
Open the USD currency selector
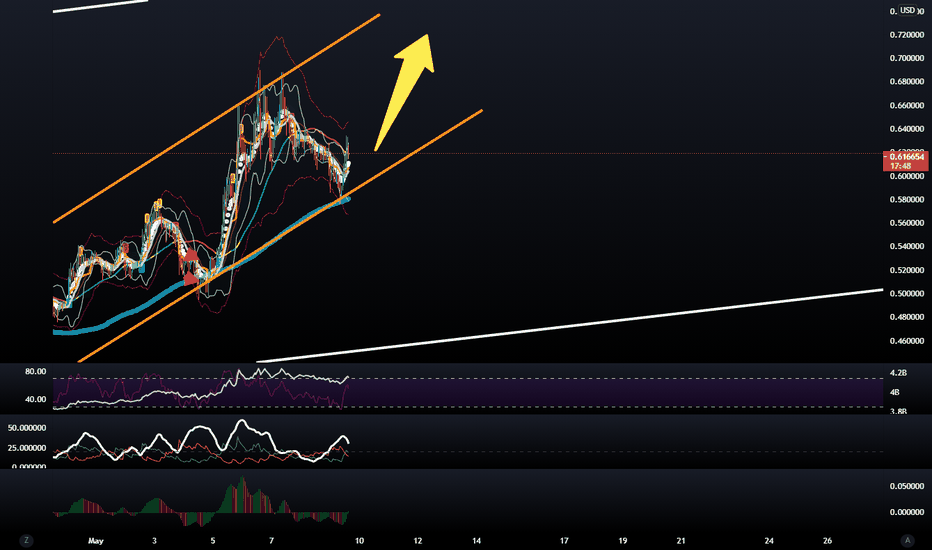coord(907,10)
